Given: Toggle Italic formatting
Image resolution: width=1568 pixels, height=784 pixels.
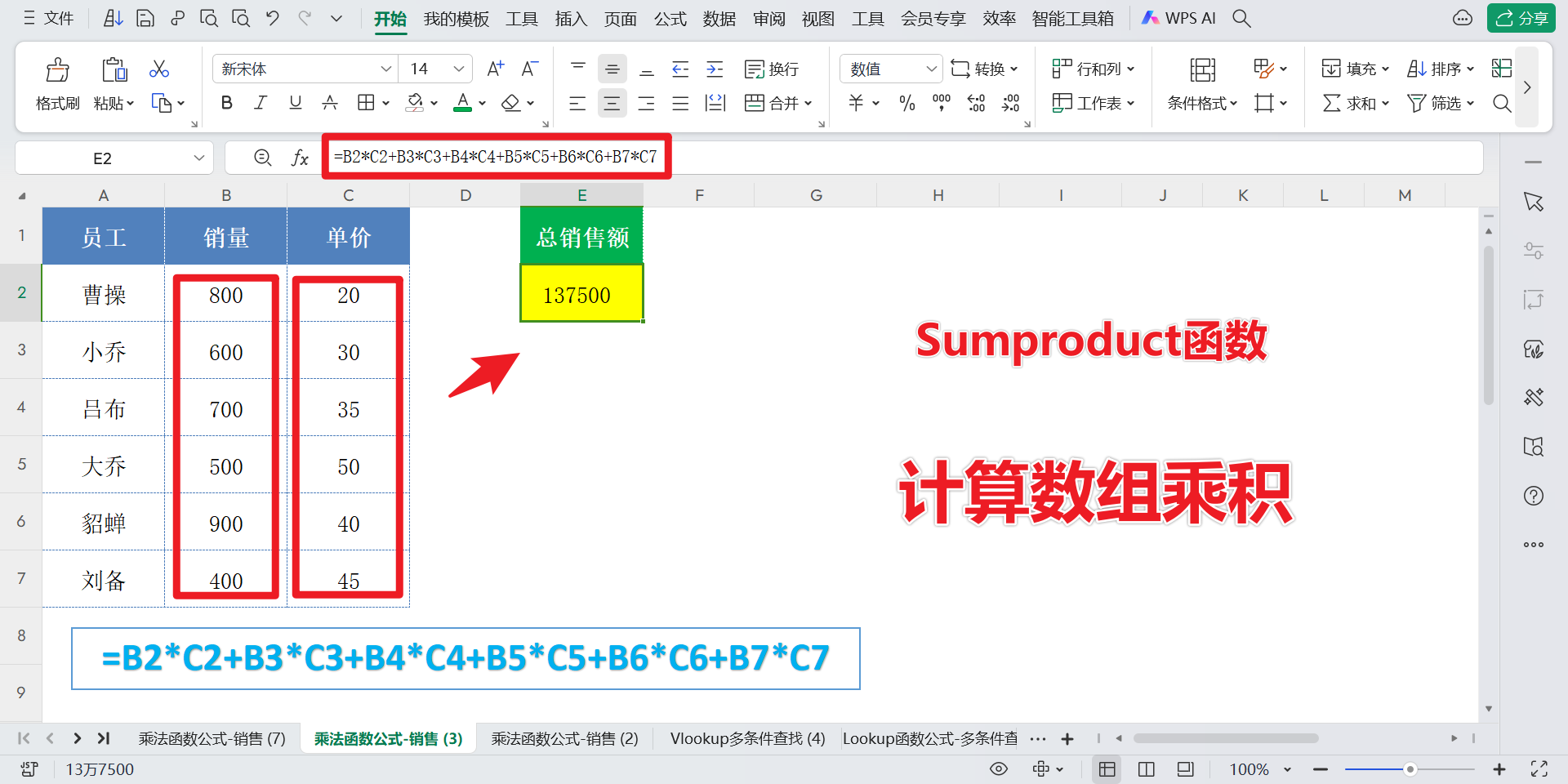Looking at the screenshot, I should [x=261, y=103].
